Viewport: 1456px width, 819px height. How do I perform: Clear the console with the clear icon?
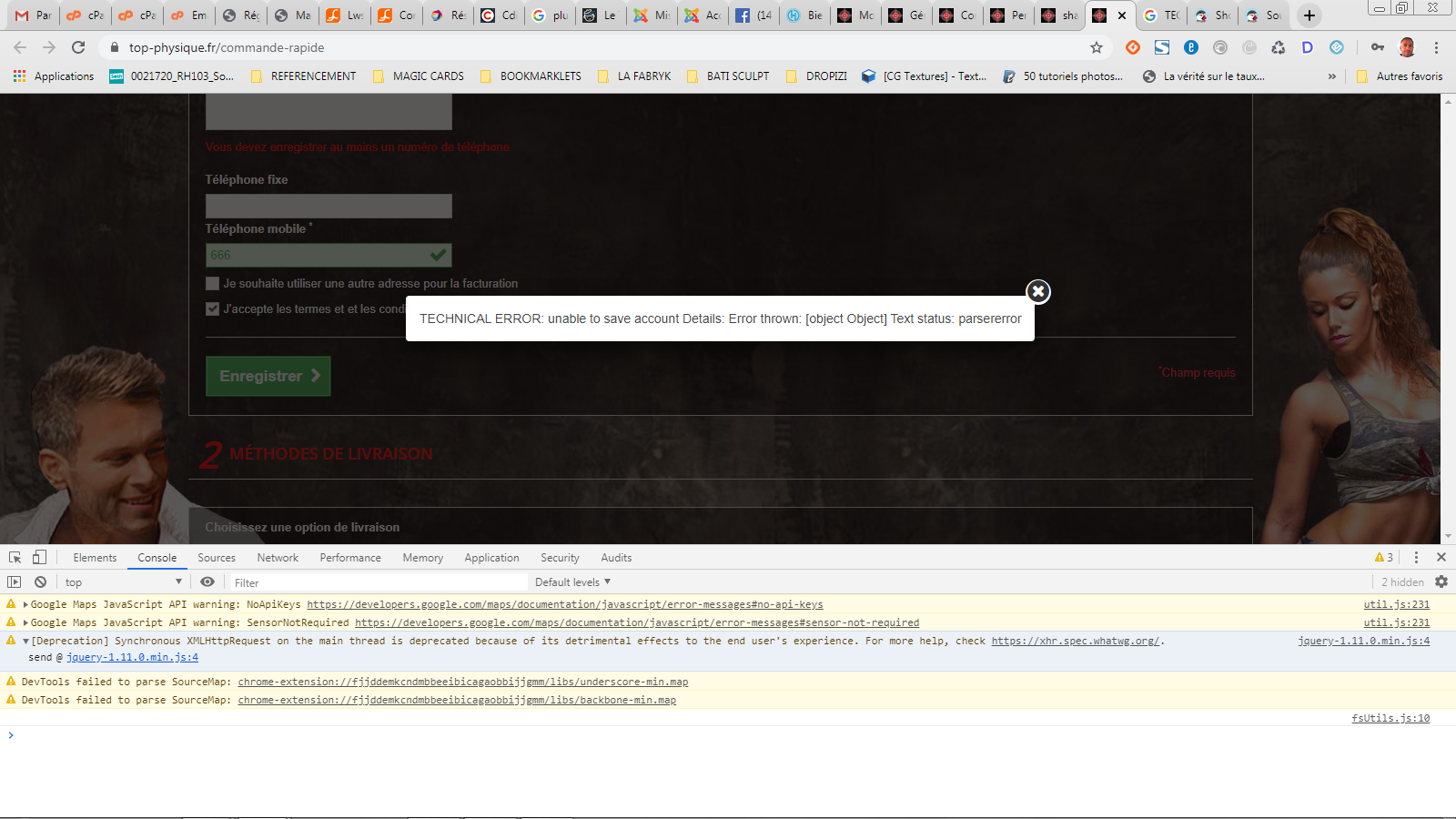40,581
